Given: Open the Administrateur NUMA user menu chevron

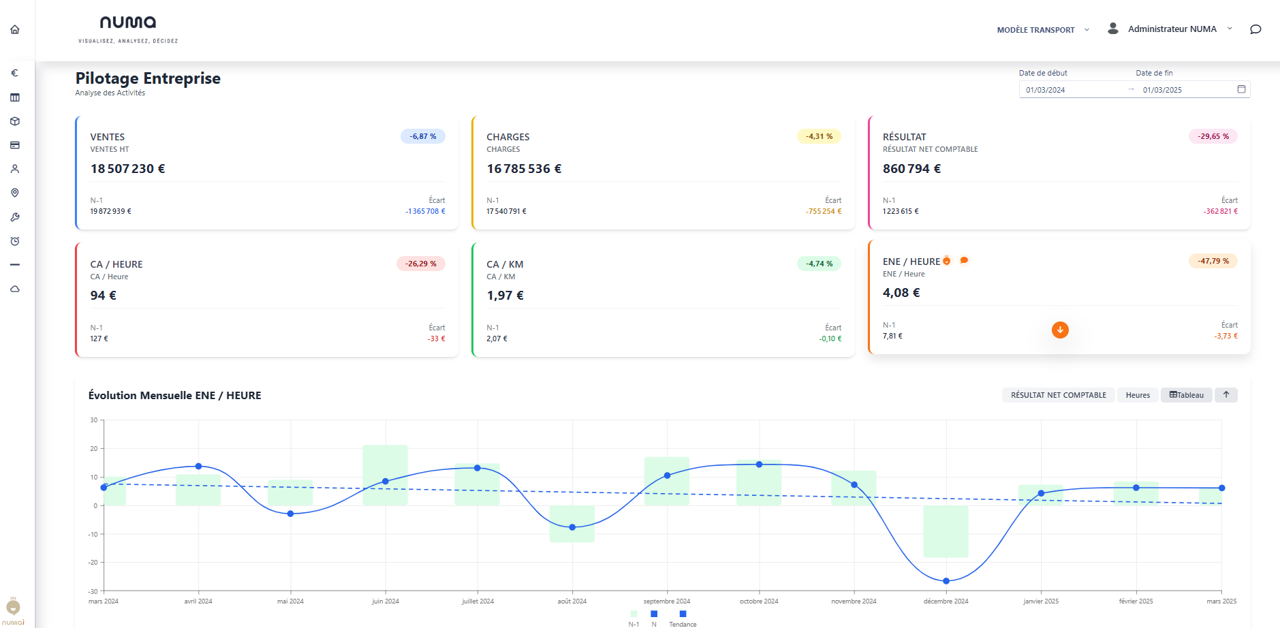Looking at the screenshot, I should tap(1230, 29).
